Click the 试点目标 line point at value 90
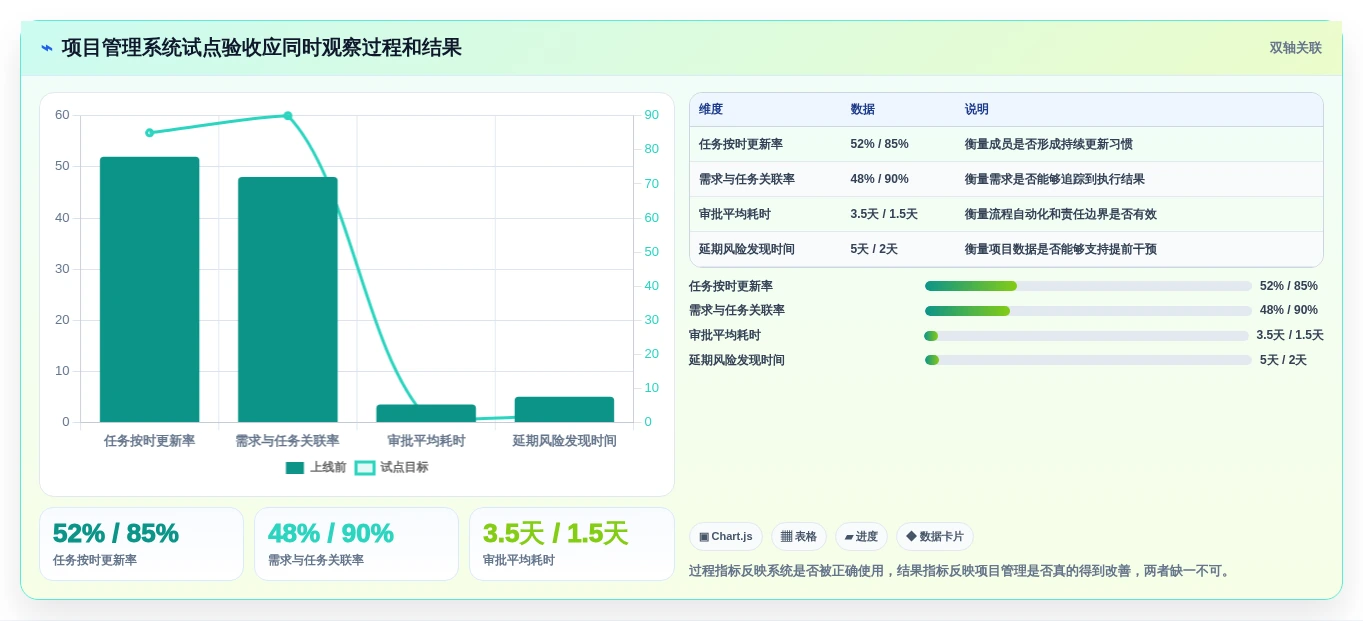Viewport: 1363px width, 621px height. 288,115
